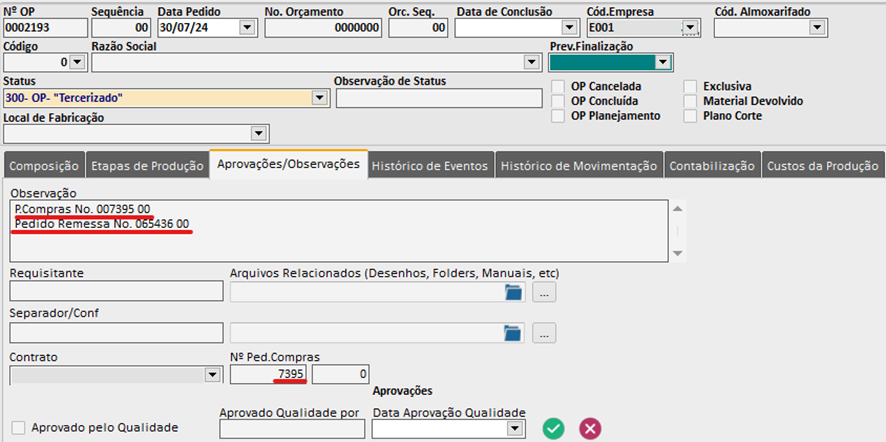Enable OP Planejamento checkbox
Image resolution: width=886 pixels, height=442 pixels.
pyautogui.click(x=558, y=116)
